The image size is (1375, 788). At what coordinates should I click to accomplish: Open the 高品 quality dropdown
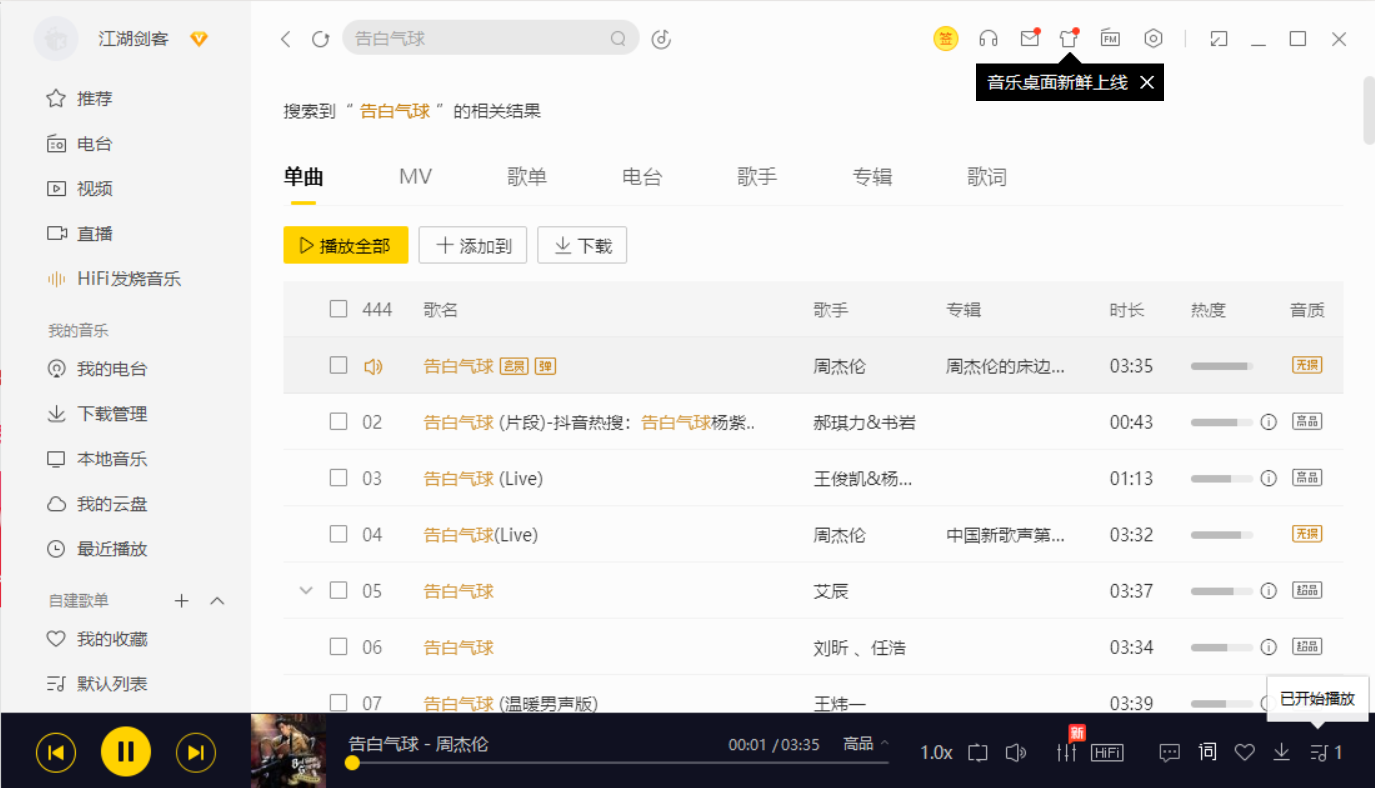coord(866,744)
